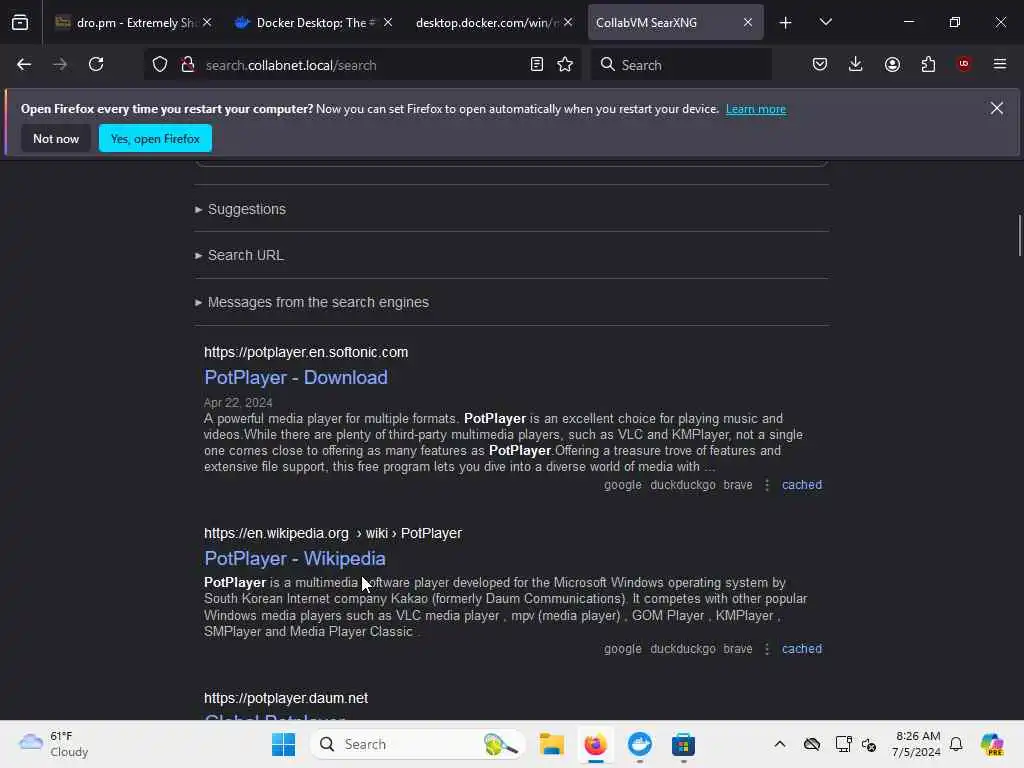
Task: Open PotPlayer - Wikipedia result
Action: click(x=295, y=558)
